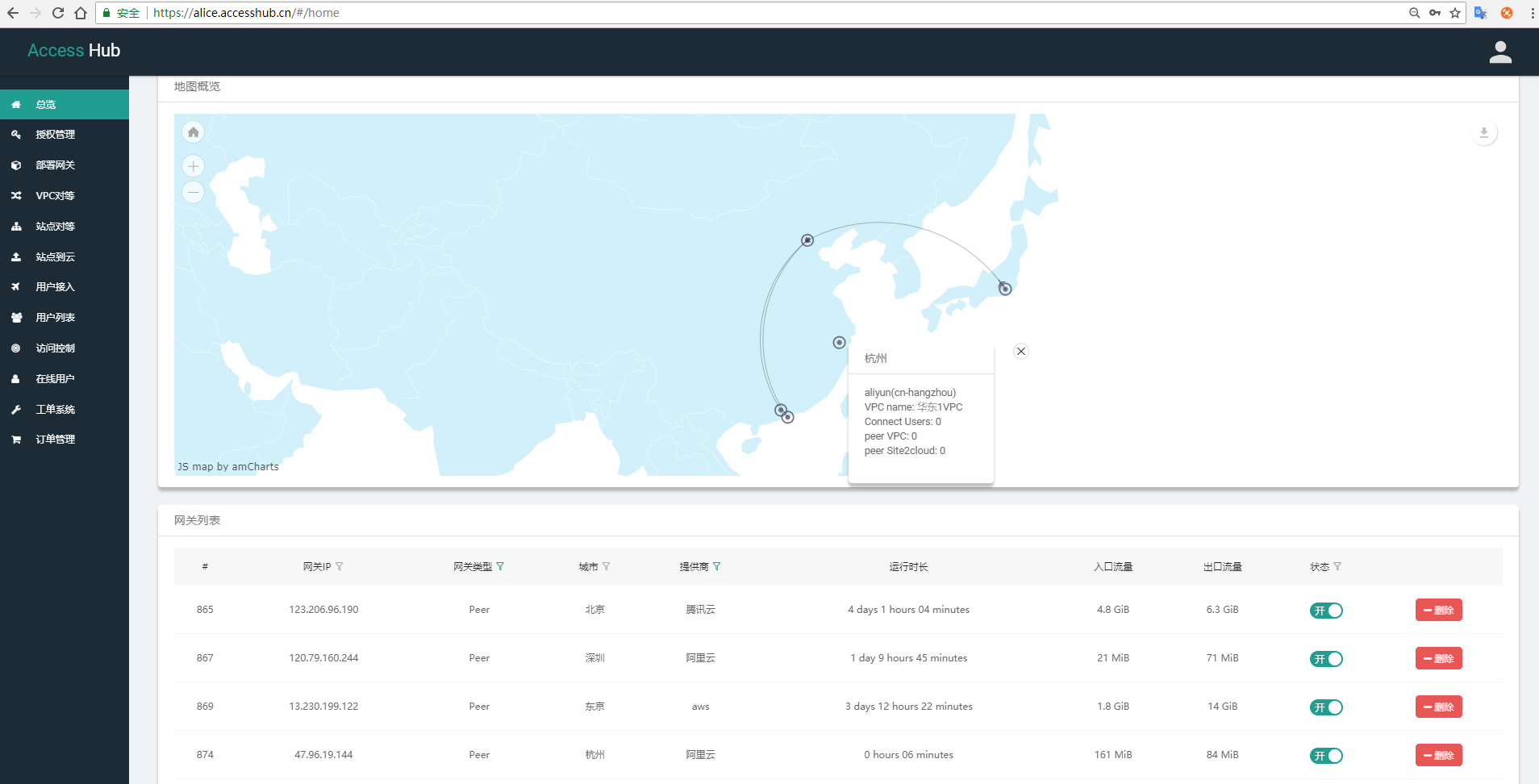1539x784 pixels.
Task: Click the browser back arrow
Action: click(x=13, y=13)
